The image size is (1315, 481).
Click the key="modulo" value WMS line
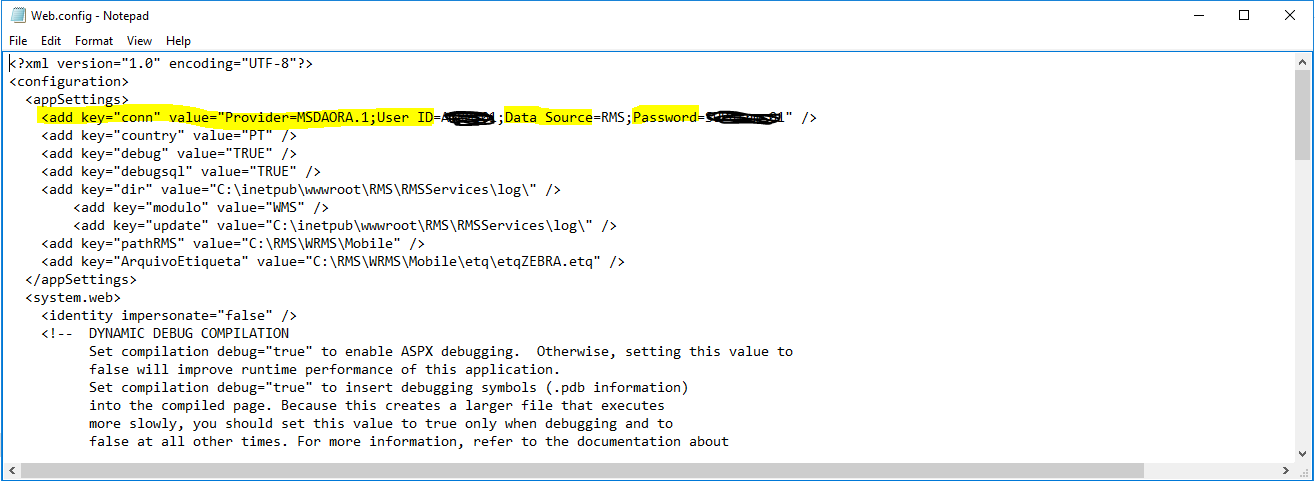(201, 208)
